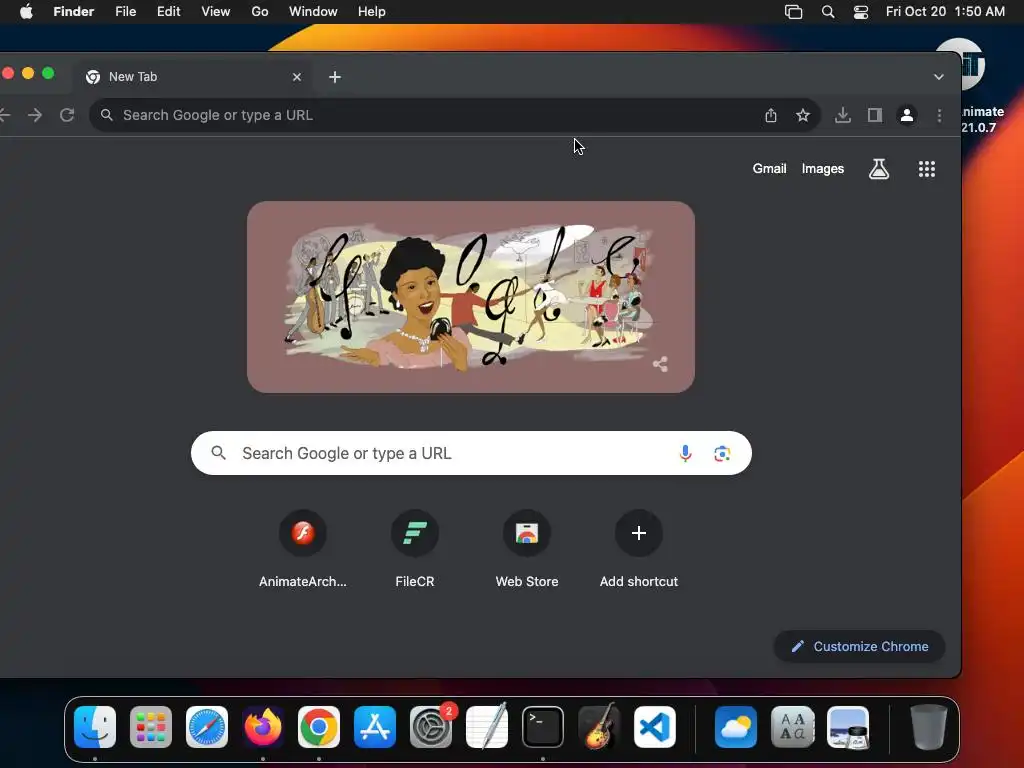Open the Finder menu
The image size is (1024, 768).
click(x=74, y=12)
